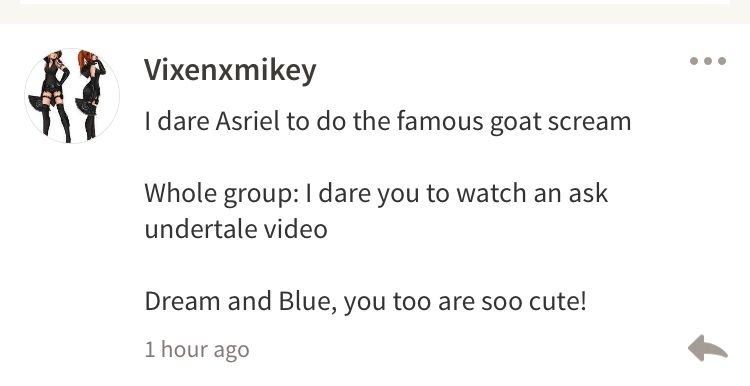
Task: Click the white card edge above the comment
Action: click(375, 2)
